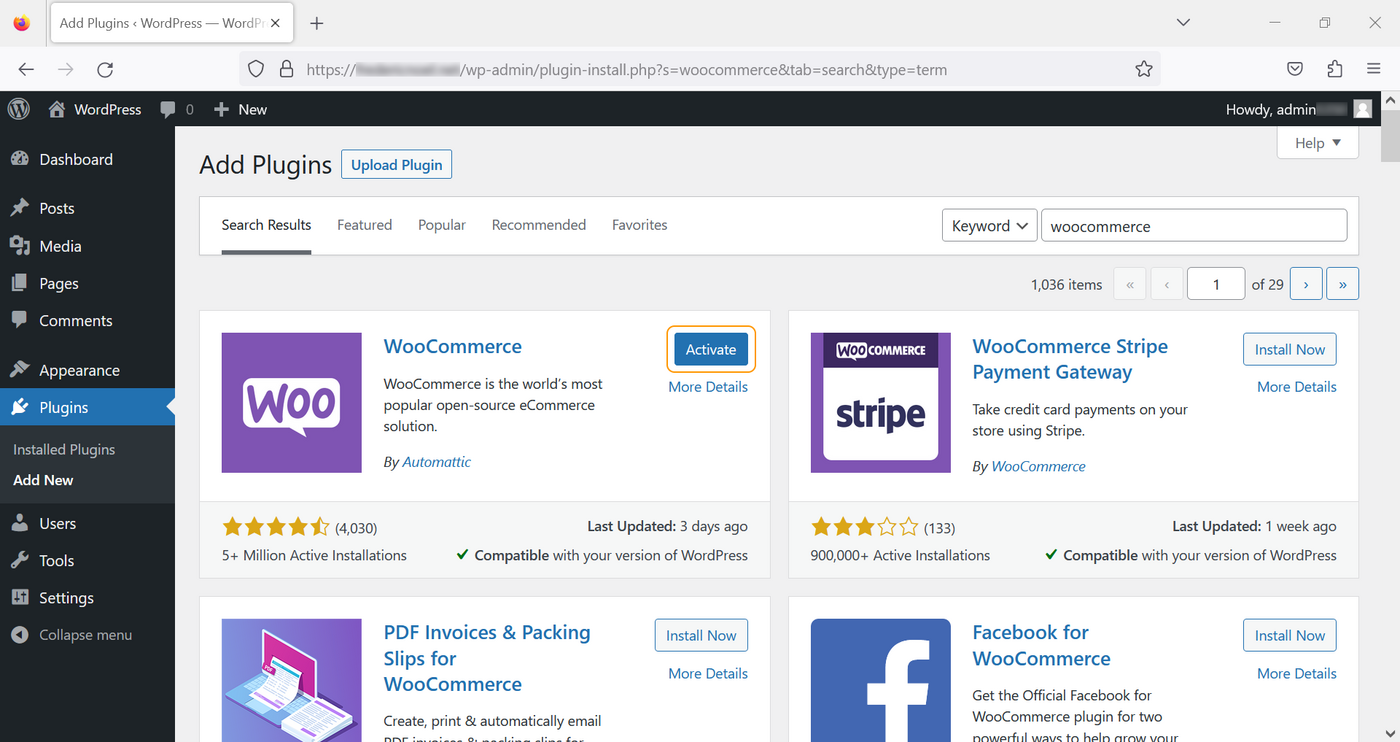This screenshot has width=1400, height=742.
Task: Toggle the bookmark star in the address bar
Action: 1143,69
